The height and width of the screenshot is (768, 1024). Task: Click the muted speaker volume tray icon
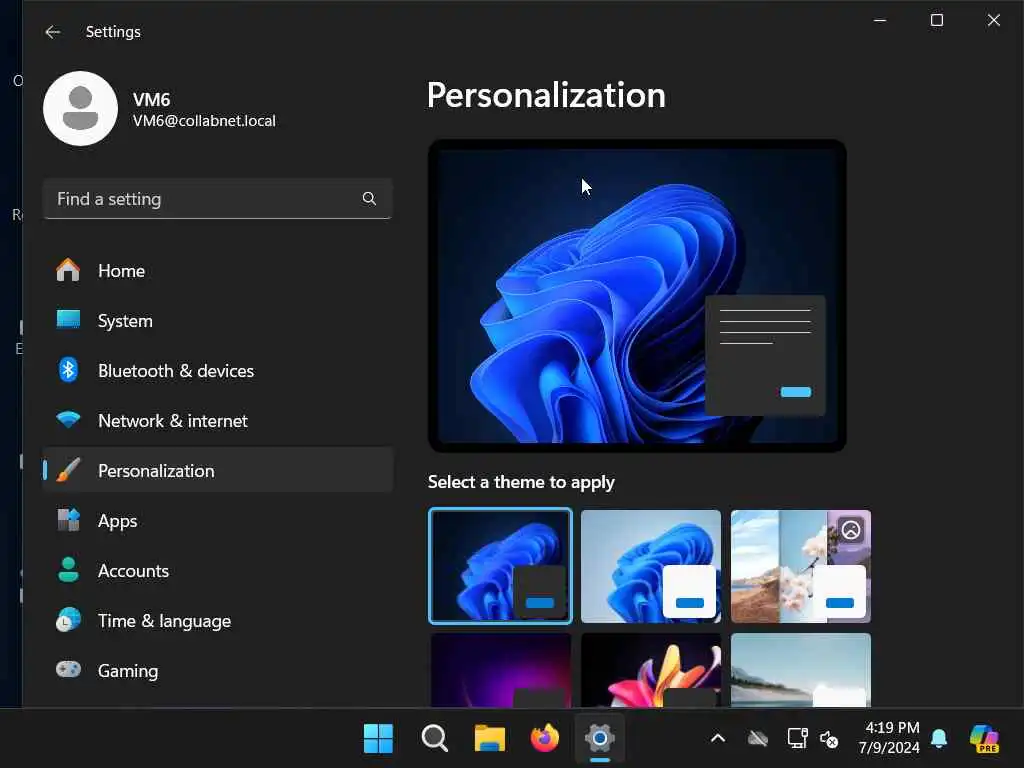829,739
